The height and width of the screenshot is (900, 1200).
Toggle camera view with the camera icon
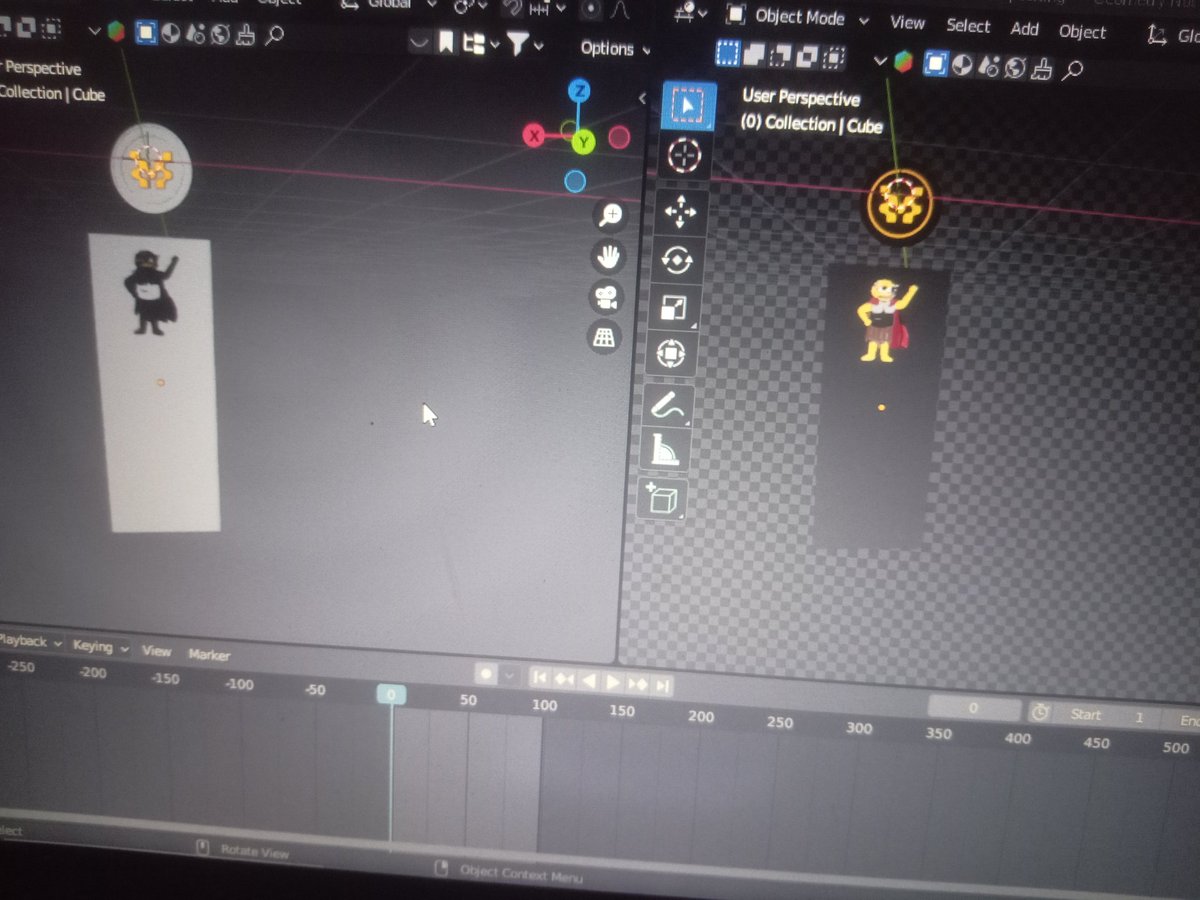click(606, 297)
